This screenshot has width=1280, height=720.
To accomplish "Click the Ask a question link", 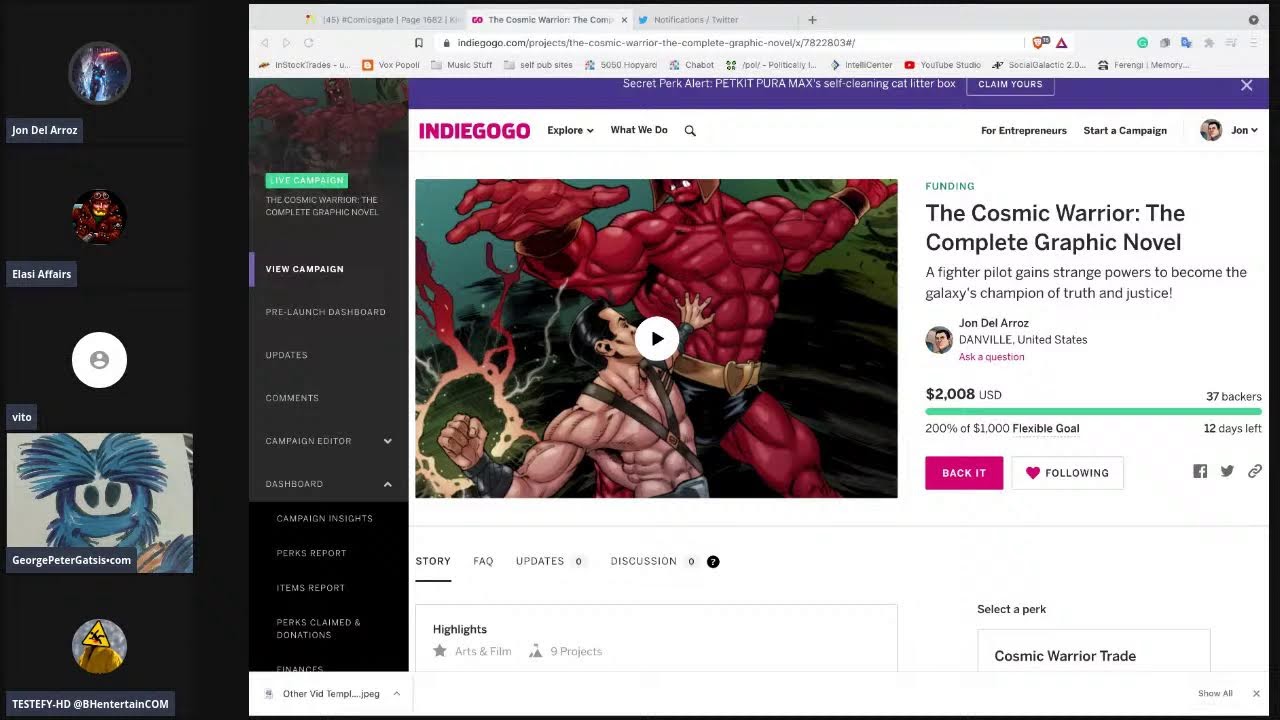I will [991, 357].
